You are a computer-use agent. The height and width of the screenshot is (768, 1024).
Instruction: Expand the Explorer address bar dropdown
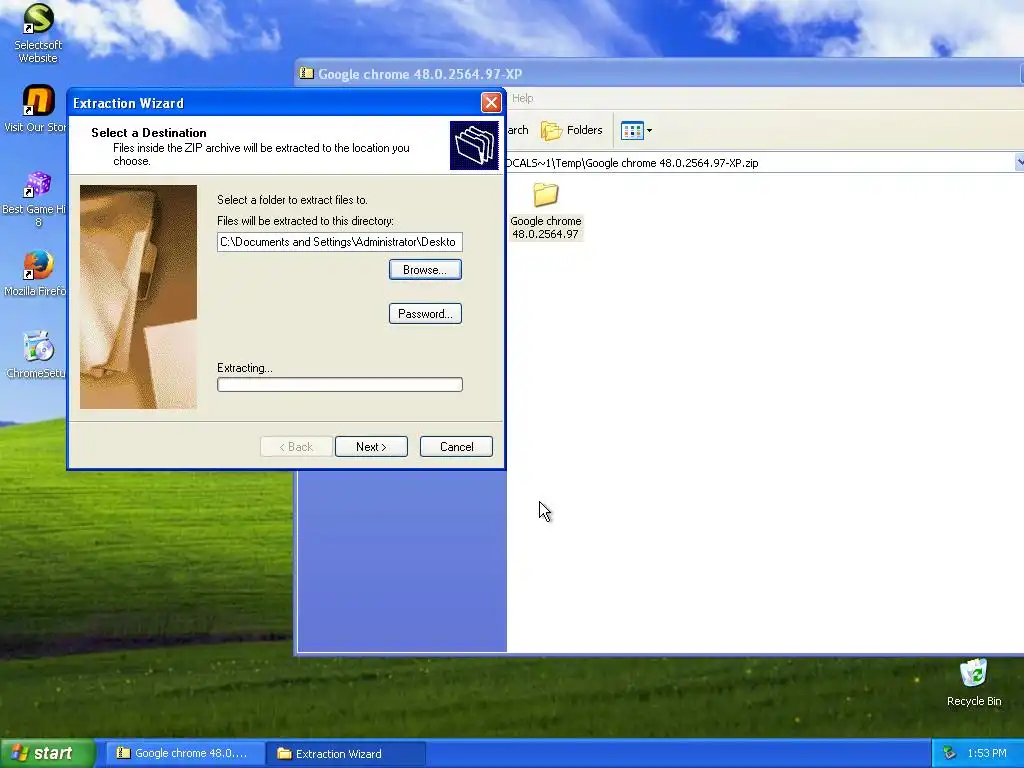pos(1019,163)
